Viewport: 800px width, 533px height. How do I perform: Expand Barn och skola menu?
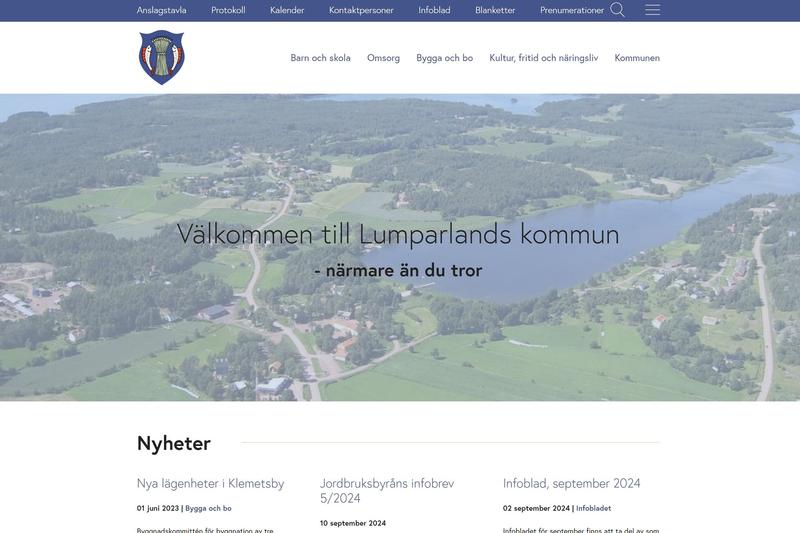(x=320, y=58)
